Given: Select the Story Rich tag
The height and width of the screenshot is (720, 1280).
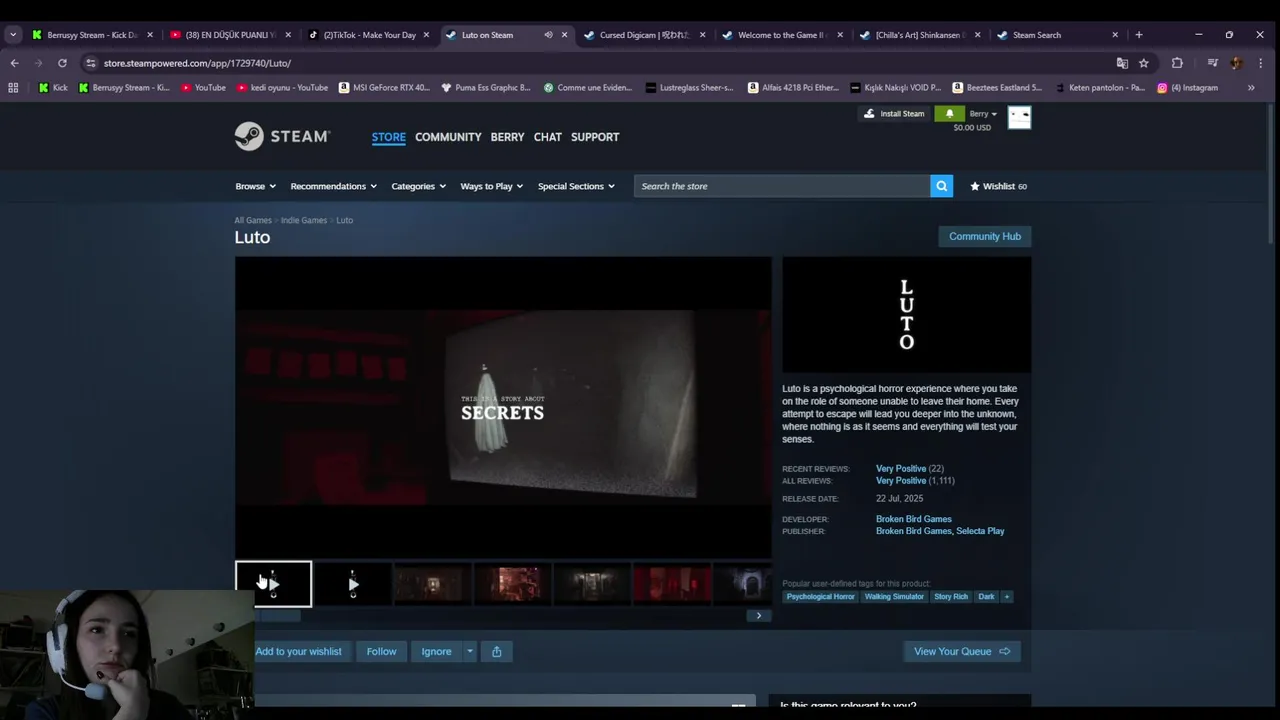Looking at the screenshot, I should 951,597.
